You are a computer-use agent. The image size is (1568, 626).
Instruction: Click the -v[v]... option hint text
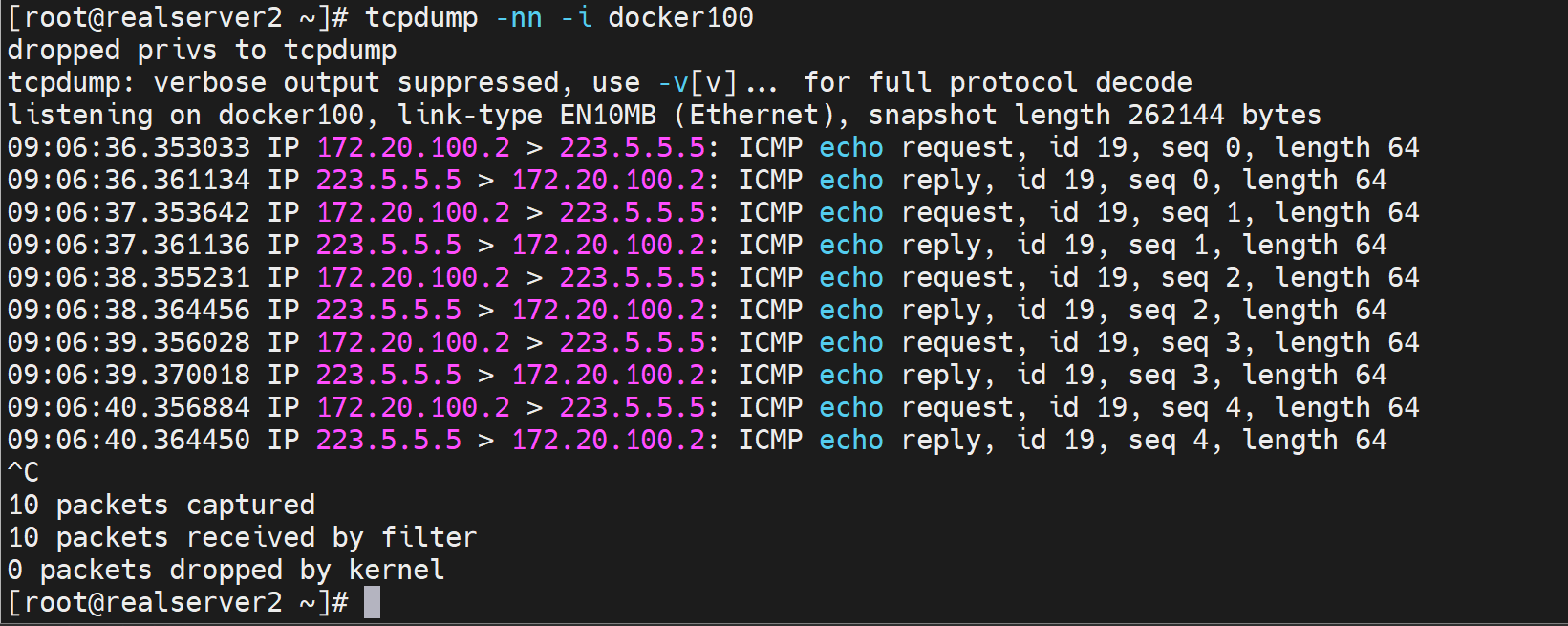click(718, 82)
